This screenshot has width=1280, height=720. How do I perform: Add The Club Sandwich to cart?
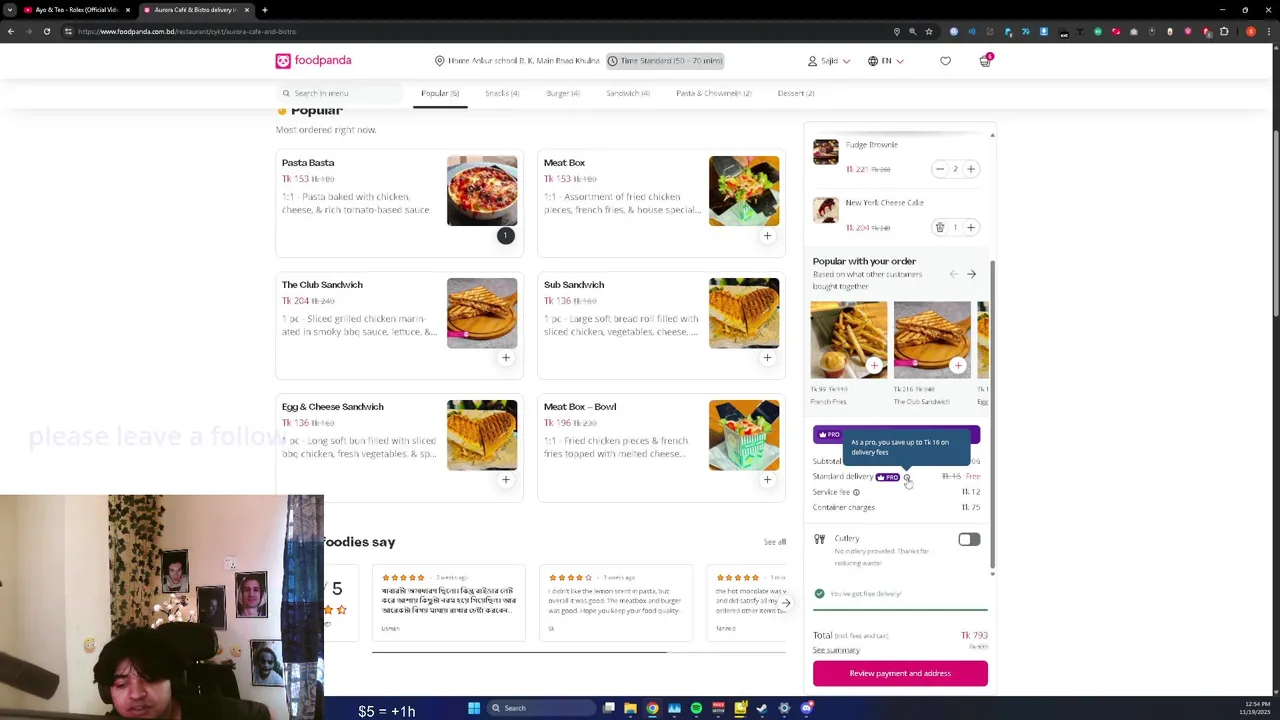505,358
